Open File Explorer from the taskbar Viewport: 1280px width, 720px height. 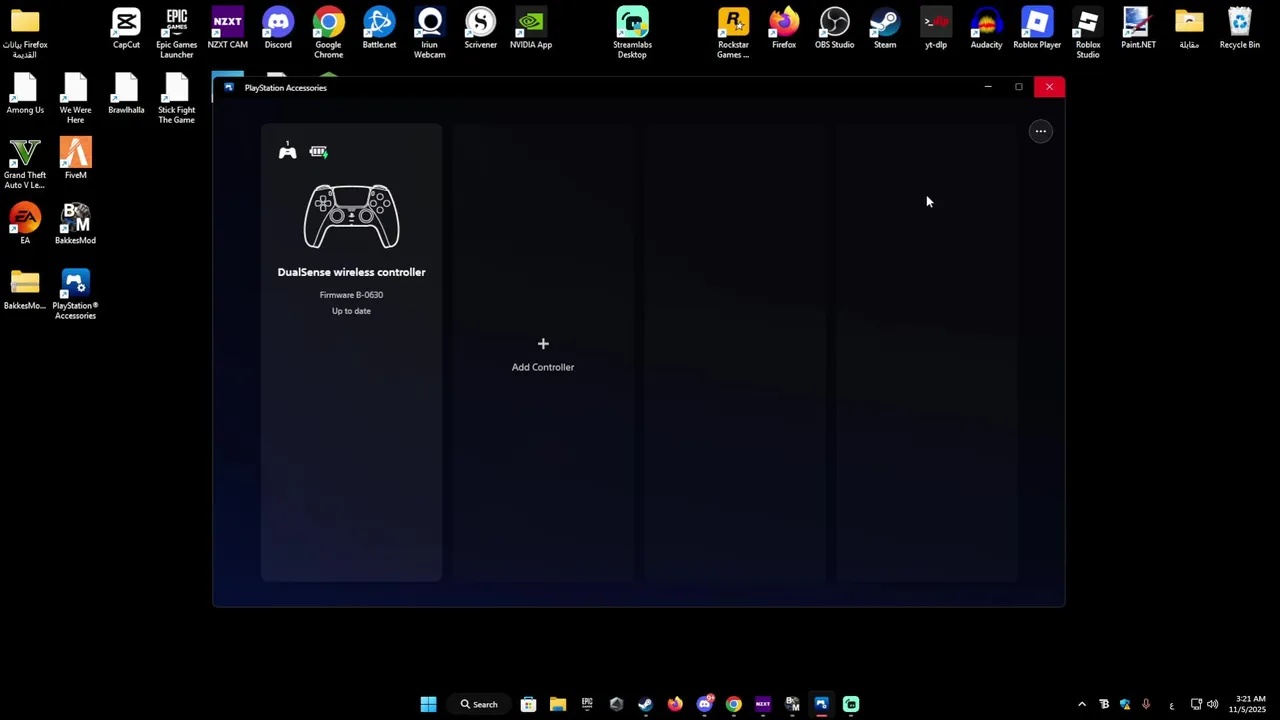tap(557, 704)
